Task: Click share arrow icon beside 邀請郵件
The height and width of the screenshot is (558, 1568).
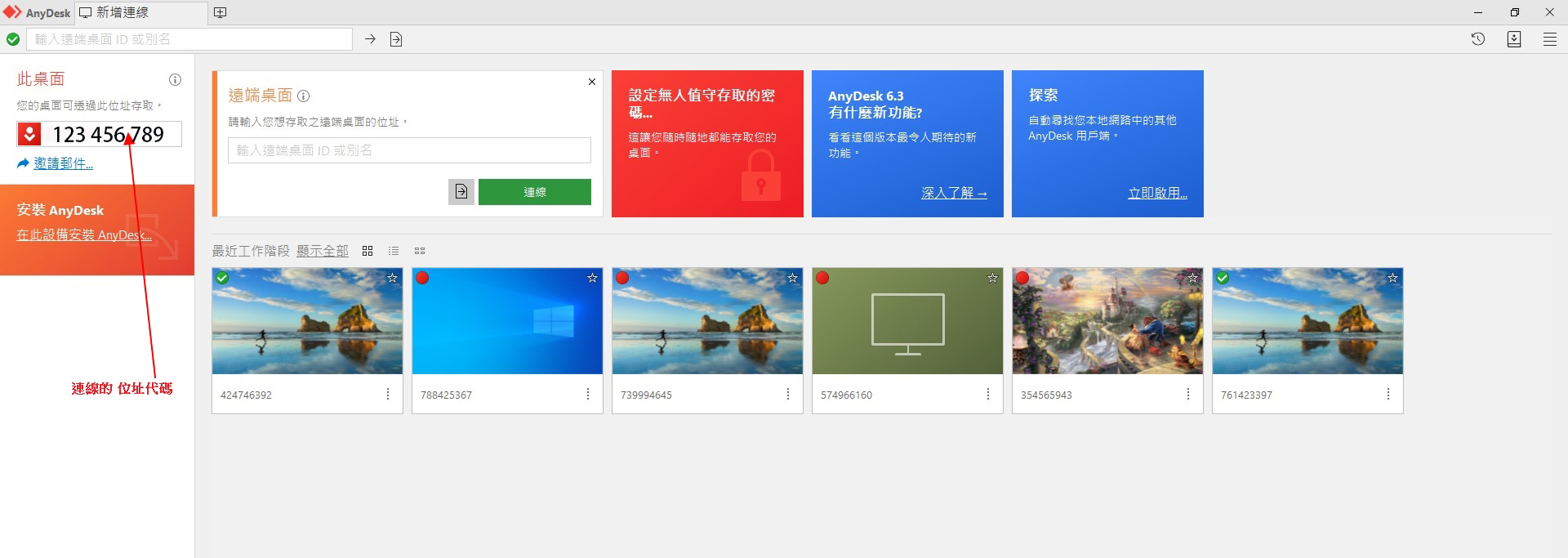Action: pyautogui.click(x=23, y=163)
